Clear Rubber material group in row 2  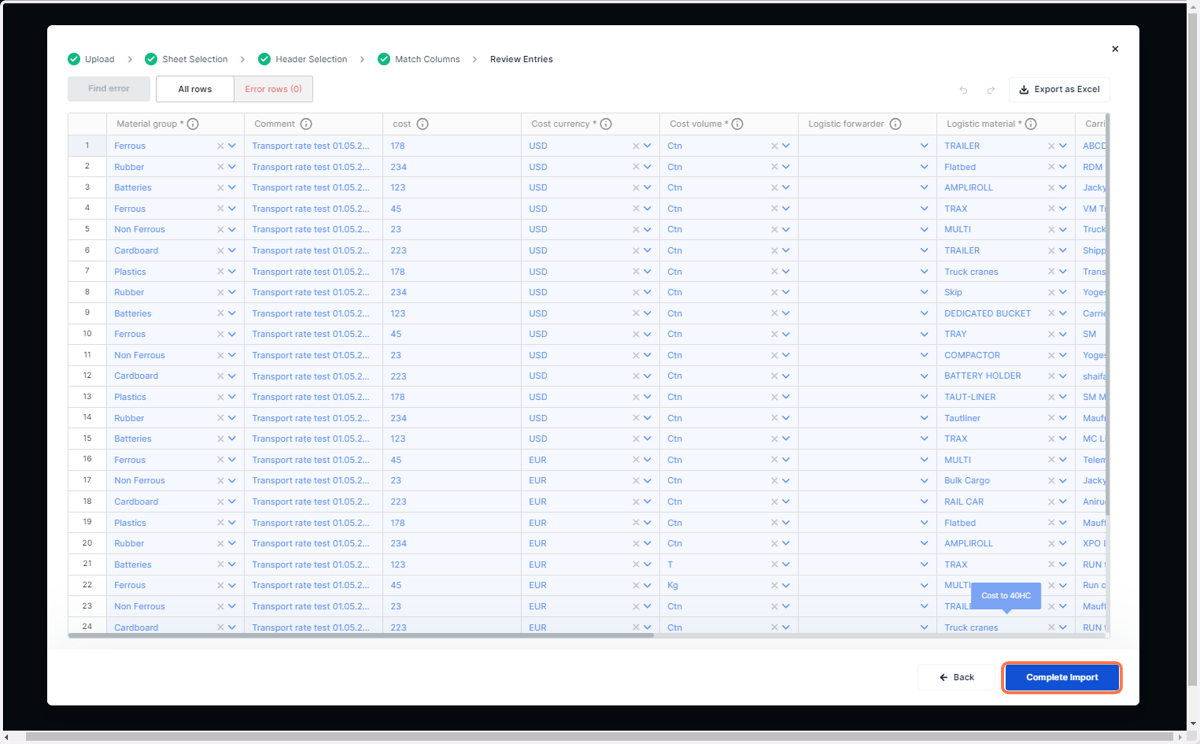[220, 167]
